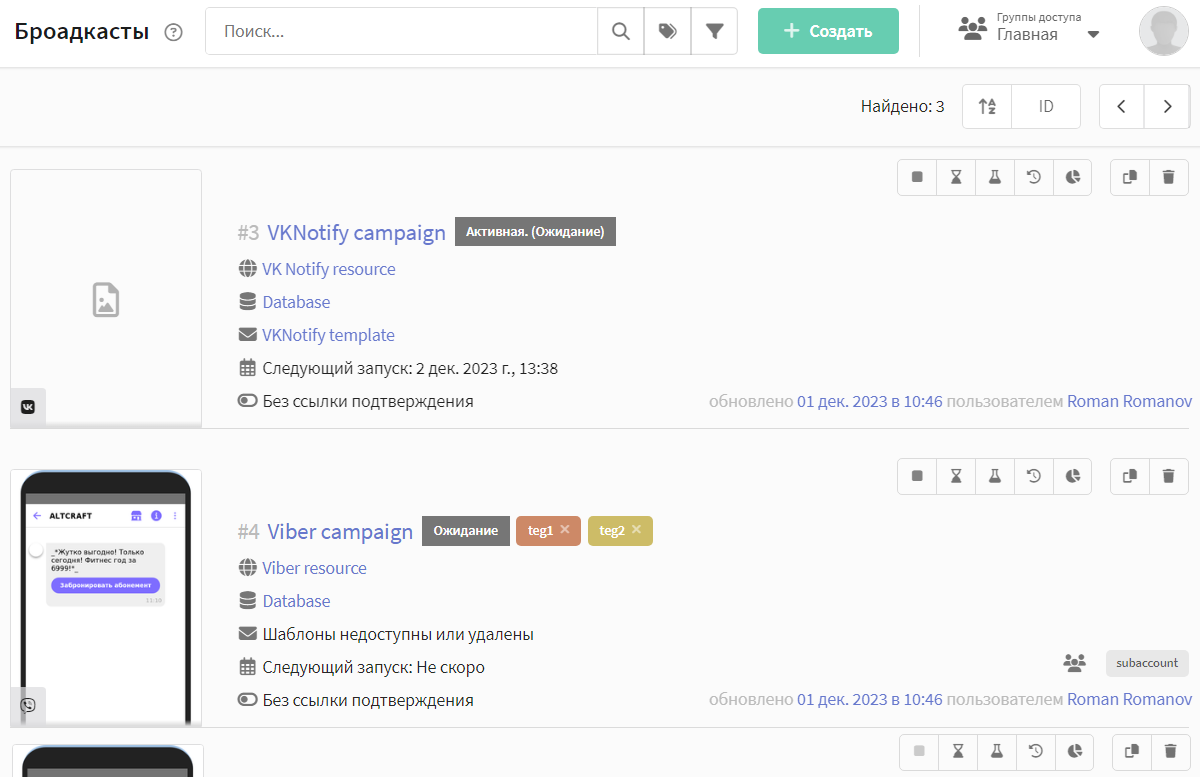Click the Активная. (Ожидание) status badge

(535, 232)
